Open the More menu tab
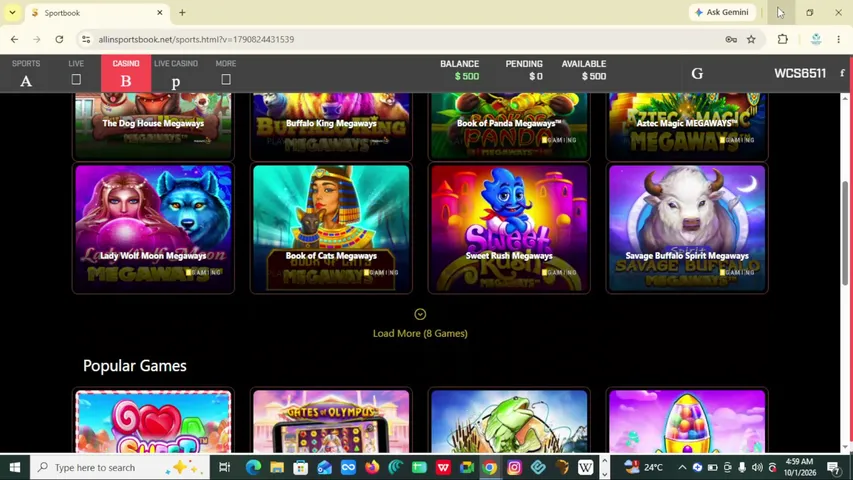 (x=226, y=73)
